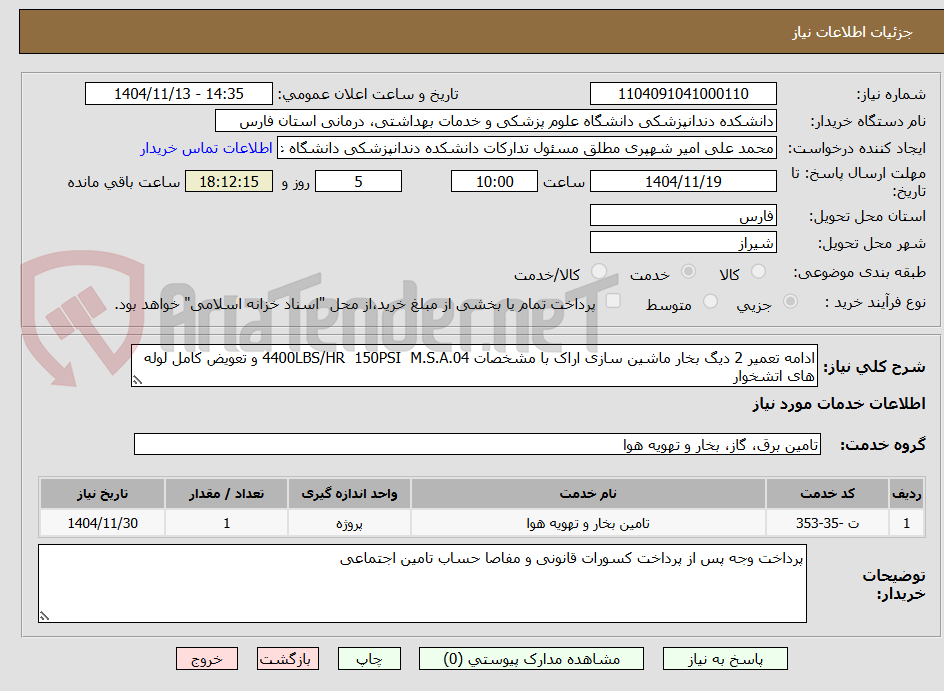Click the request creator name field
The image size is (944, 691).
(x=527, y=148)
